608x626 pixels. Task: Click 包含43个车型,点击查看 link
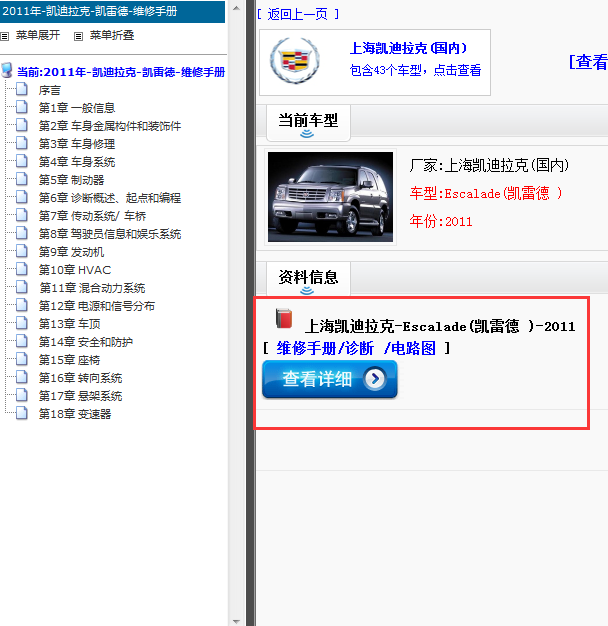point(416,70)
